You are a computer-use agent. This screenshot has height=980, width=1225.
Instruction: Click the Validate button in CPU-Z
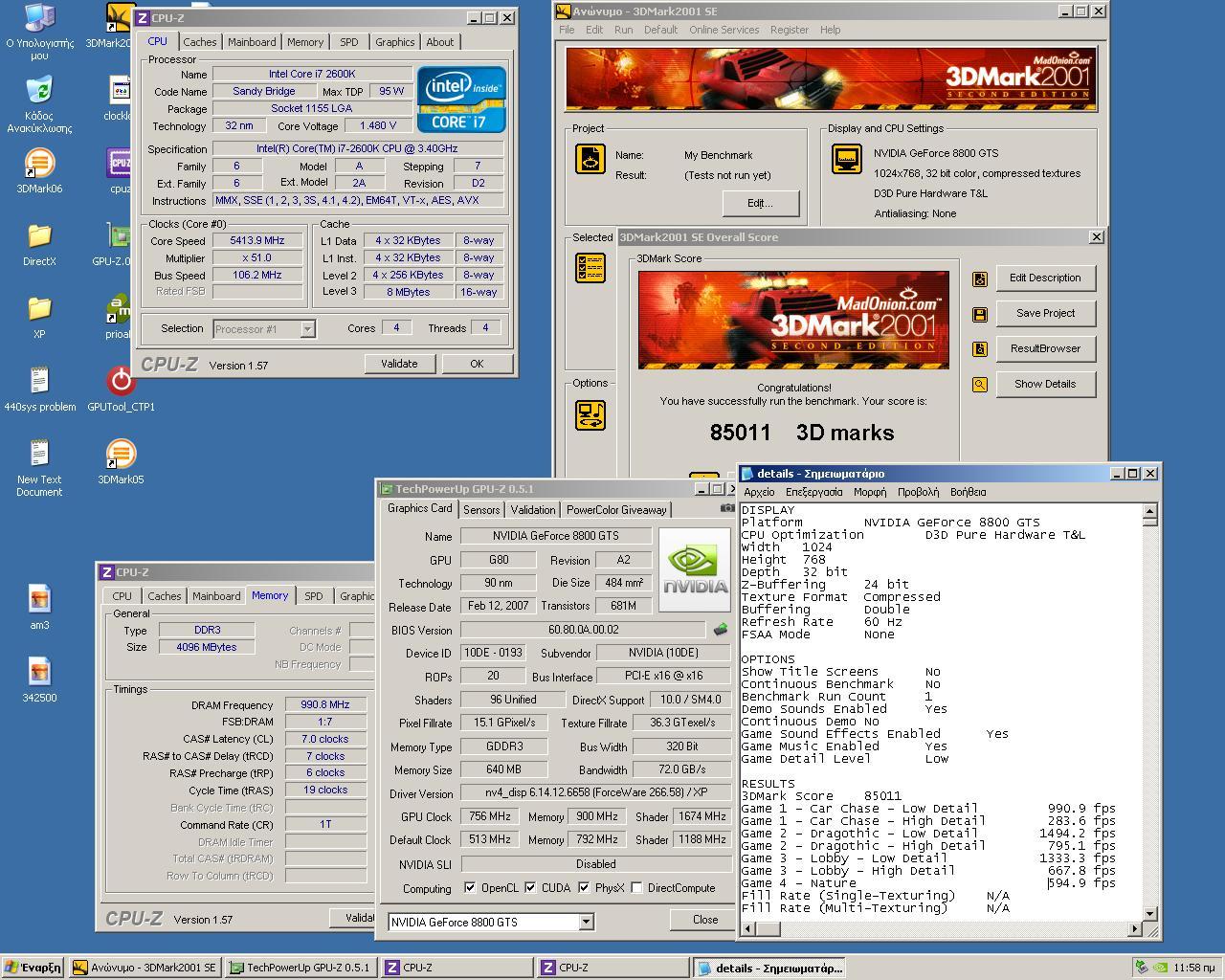pos(399,364)
